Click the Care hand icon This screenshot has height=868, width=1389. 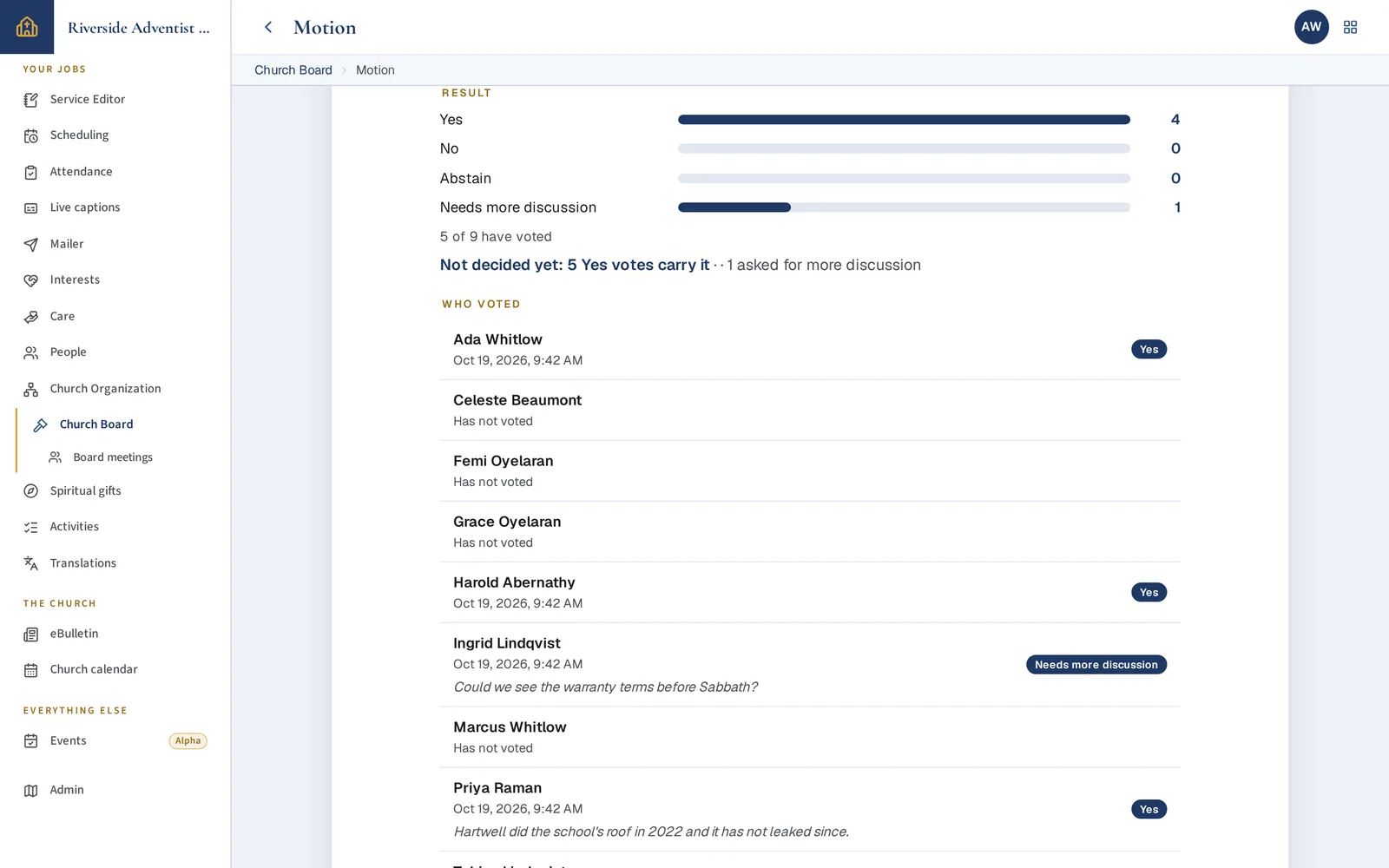point(31,317)
